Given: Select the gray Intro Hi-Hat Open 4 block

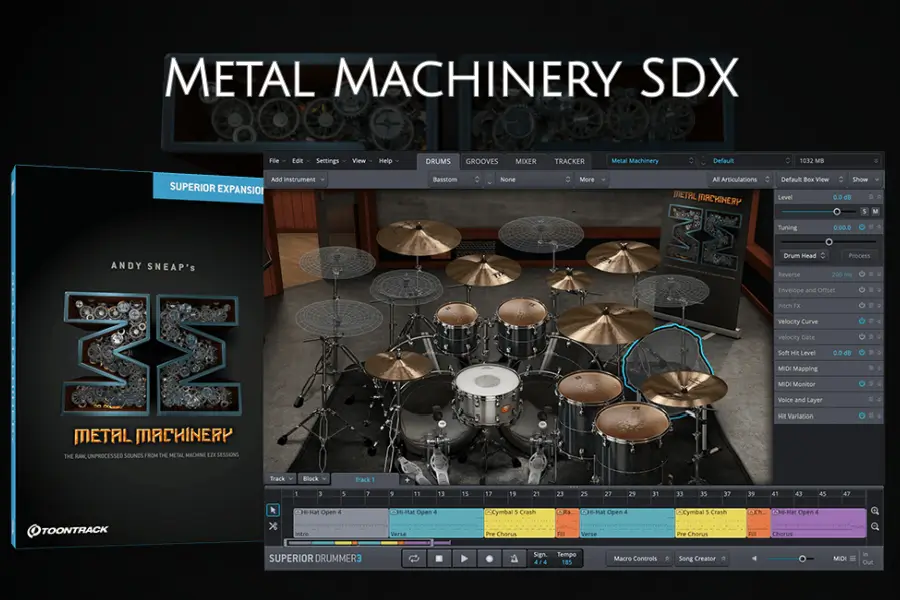Looking at the screenshot, I should point(341,522).
